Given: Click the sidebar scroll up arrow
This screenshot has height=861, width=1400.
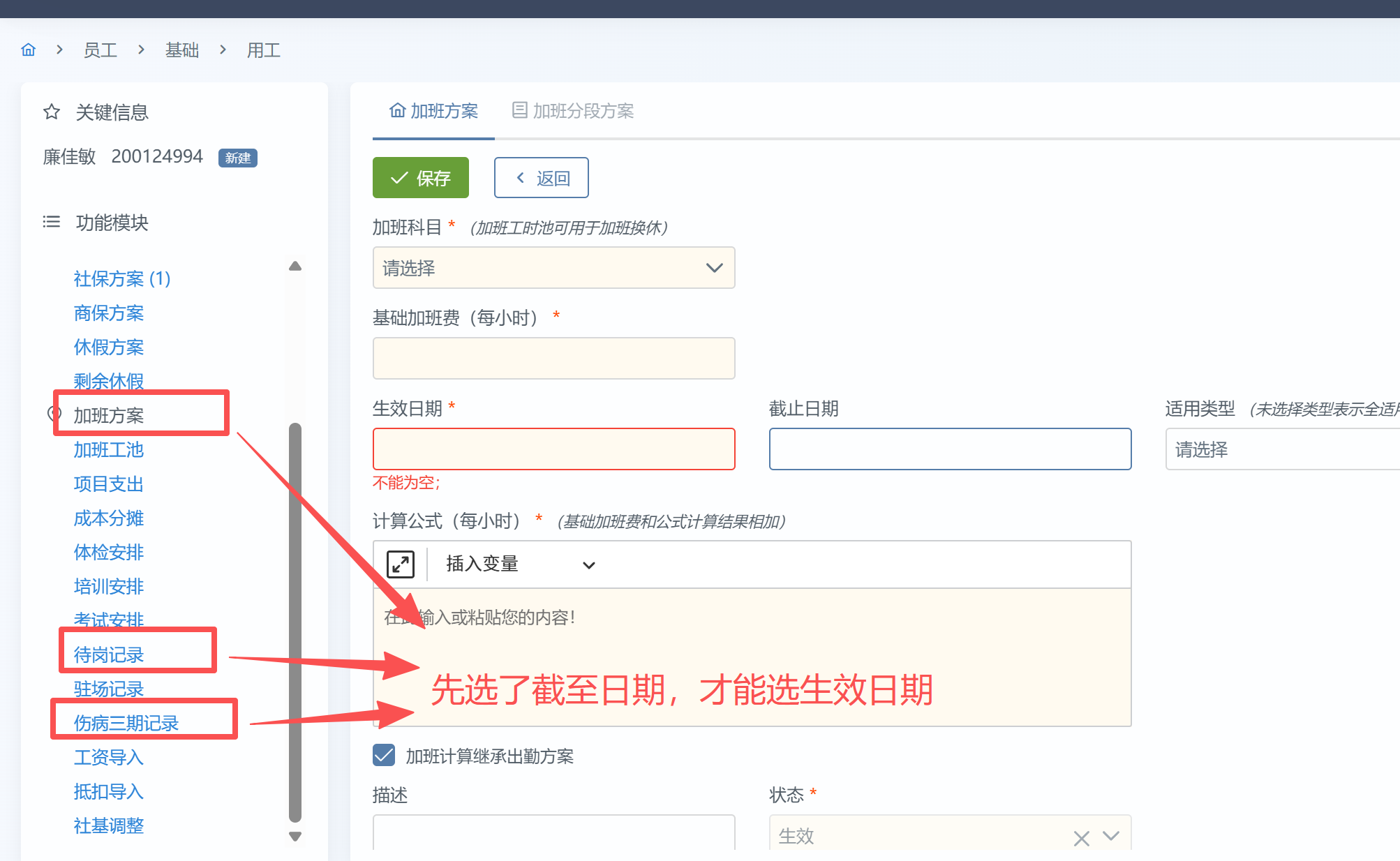Looking at the screenshot, I should pyautogui.click(x=295, y=266).
